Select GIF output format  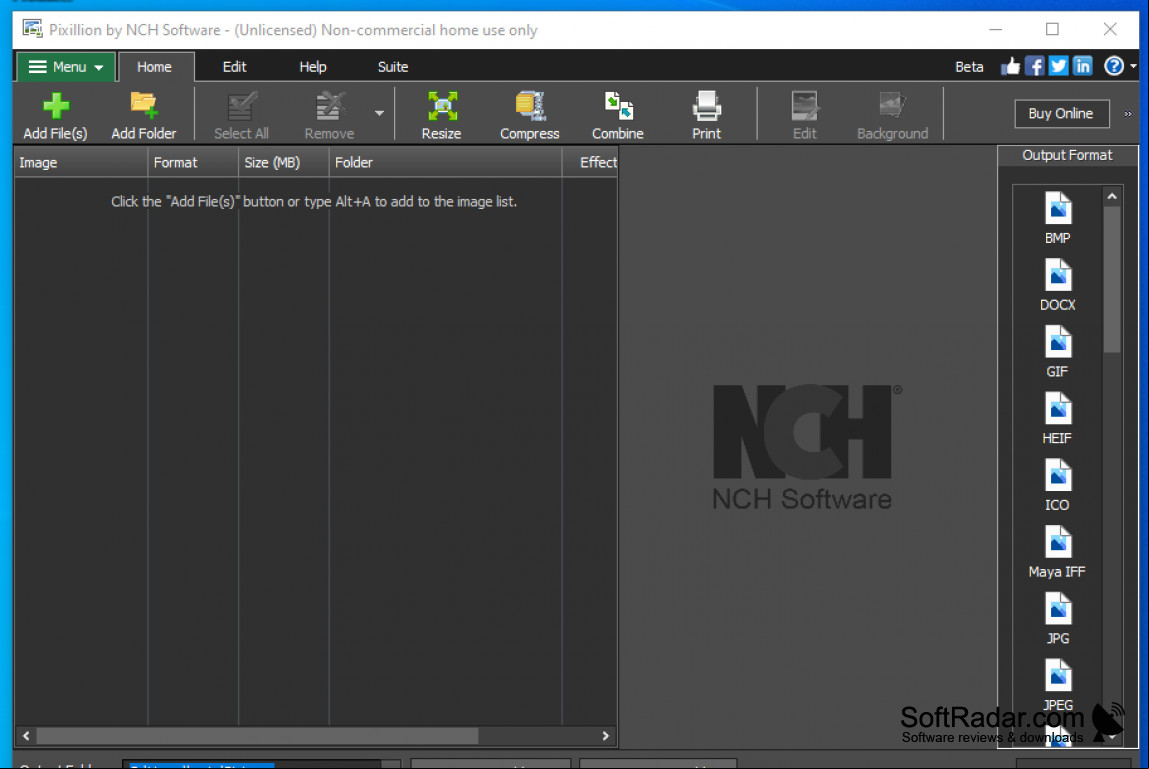tap(1057, 351)
